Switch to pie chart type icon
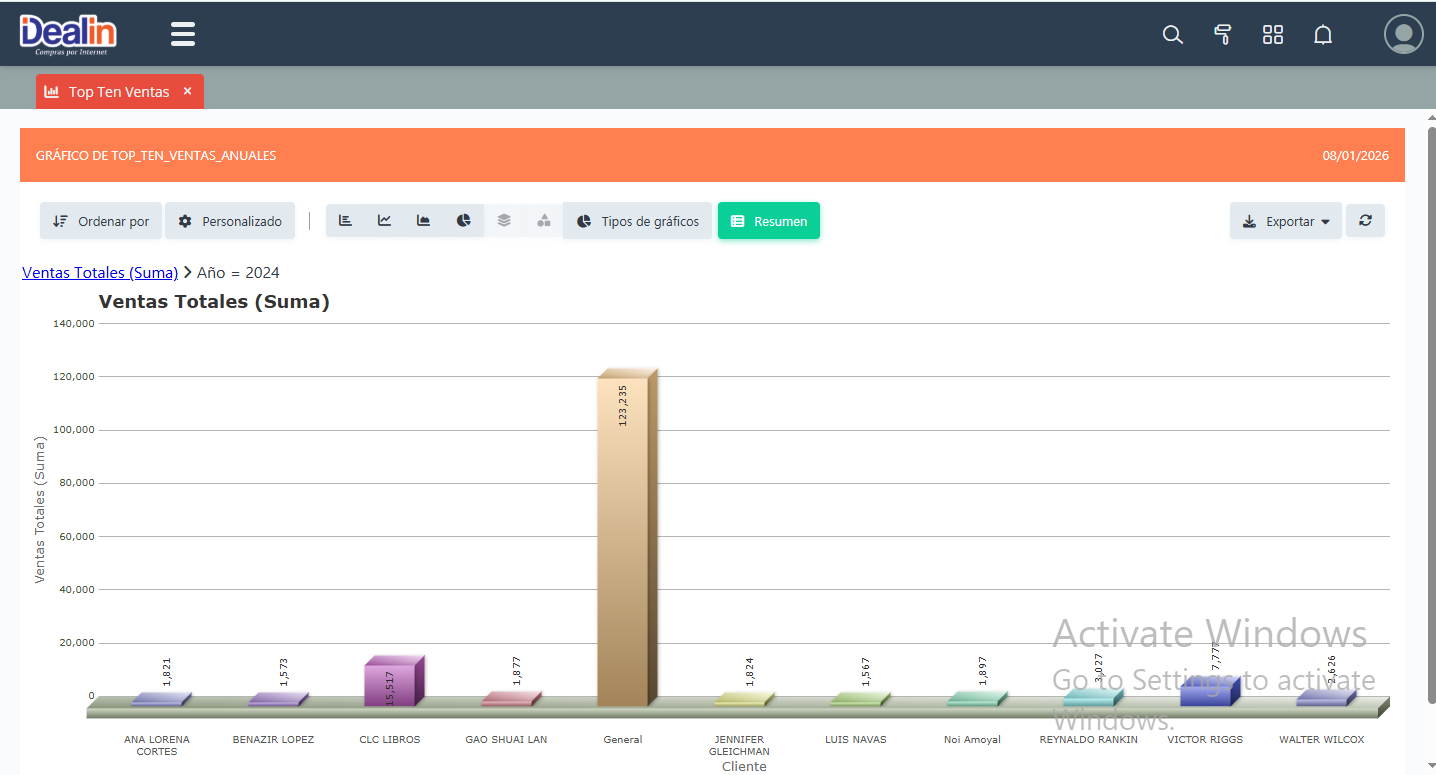 pyautogui.click(x=464, y=221)
